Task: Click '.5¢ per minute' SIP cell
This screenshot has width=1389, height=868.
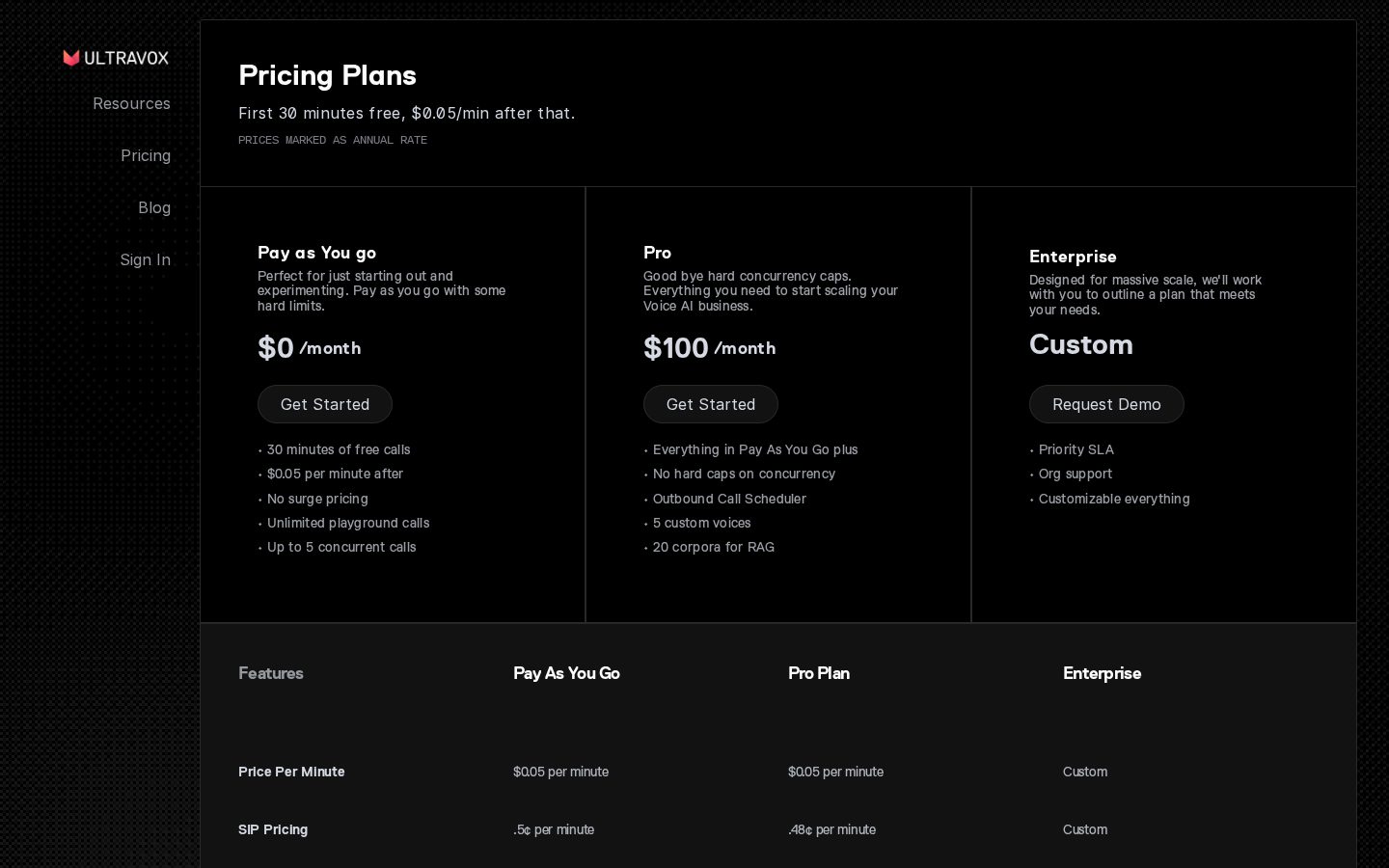Action: [x=554, y=829]
